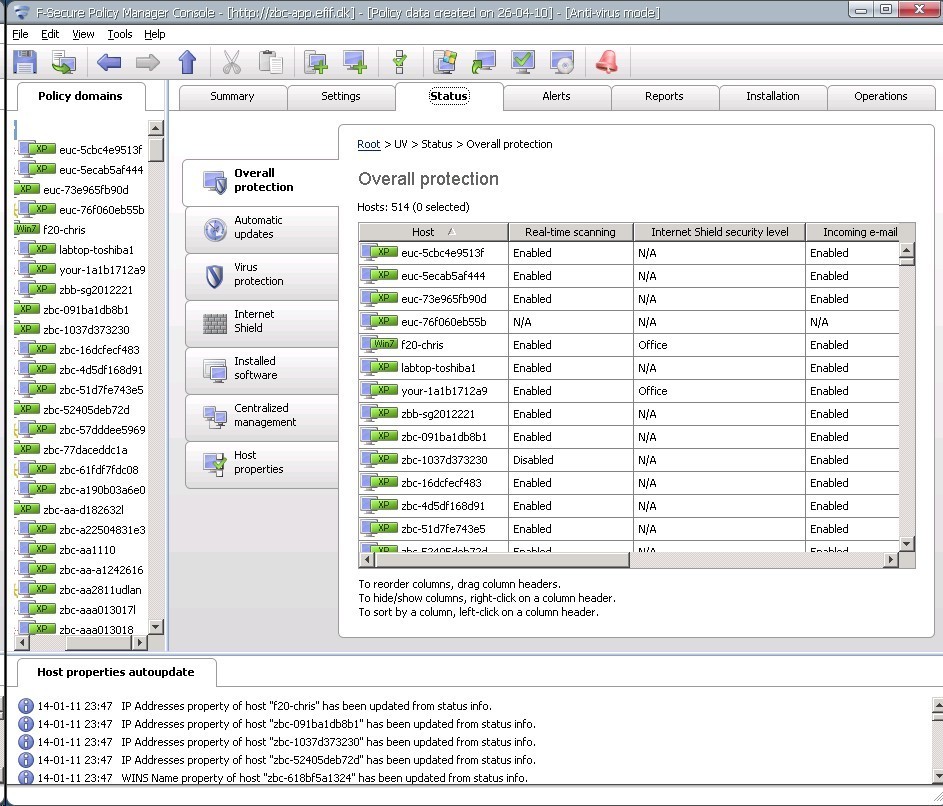This screenshot has height=806, width=943.
Task: Click the clipboard Paste icon
Action: tap(270, 63)
